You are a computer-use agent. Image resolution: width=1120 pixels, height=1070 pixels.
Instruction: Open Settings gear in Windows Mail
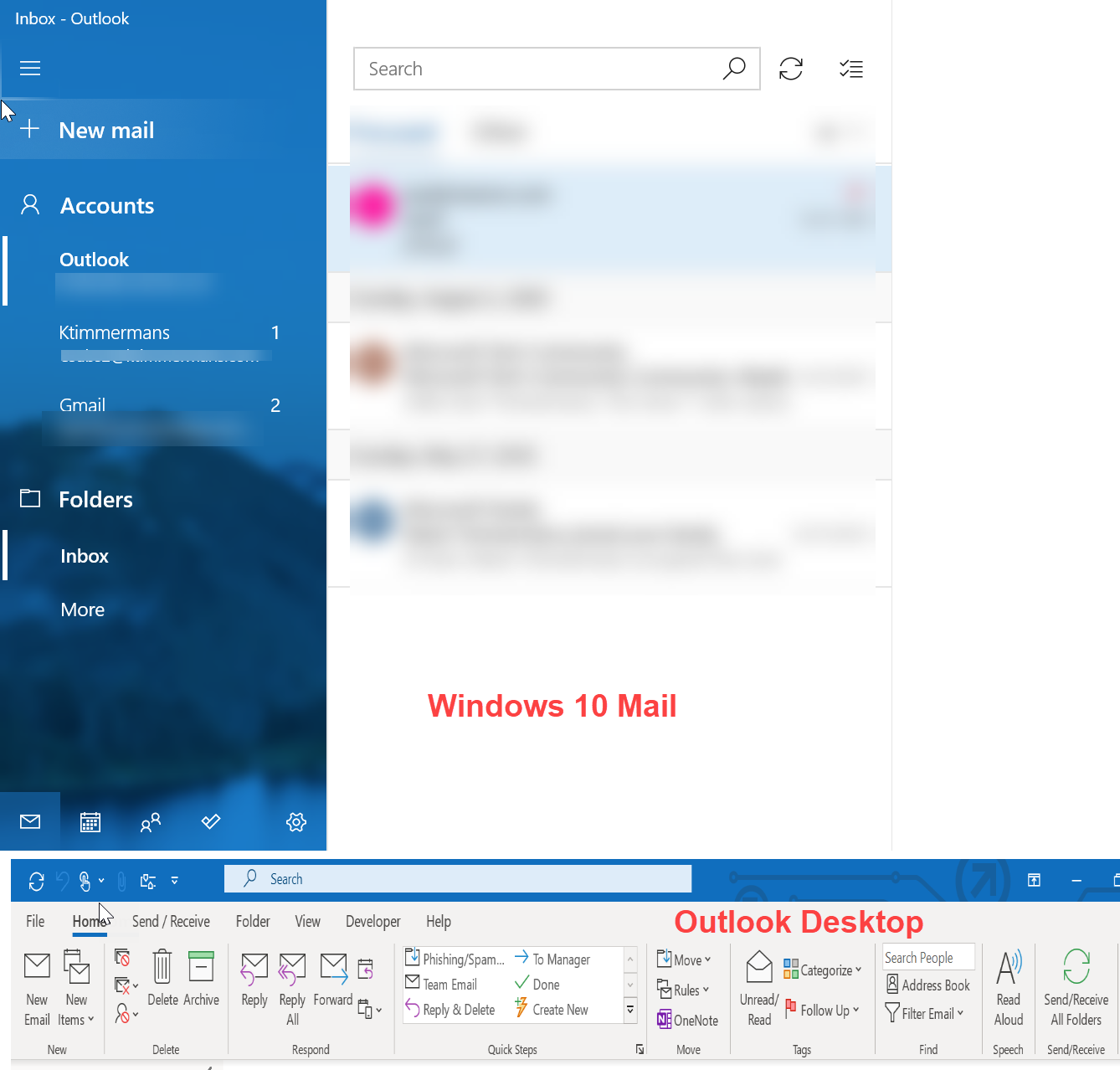click(x=296, y=822)
